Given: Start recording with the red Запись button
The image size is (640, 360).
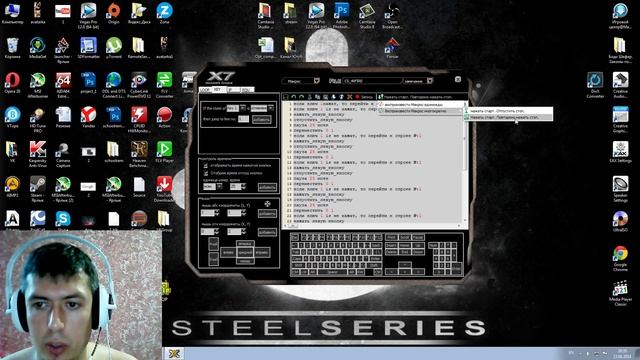Looking at the screenshot, I should (x=364, y=97).
